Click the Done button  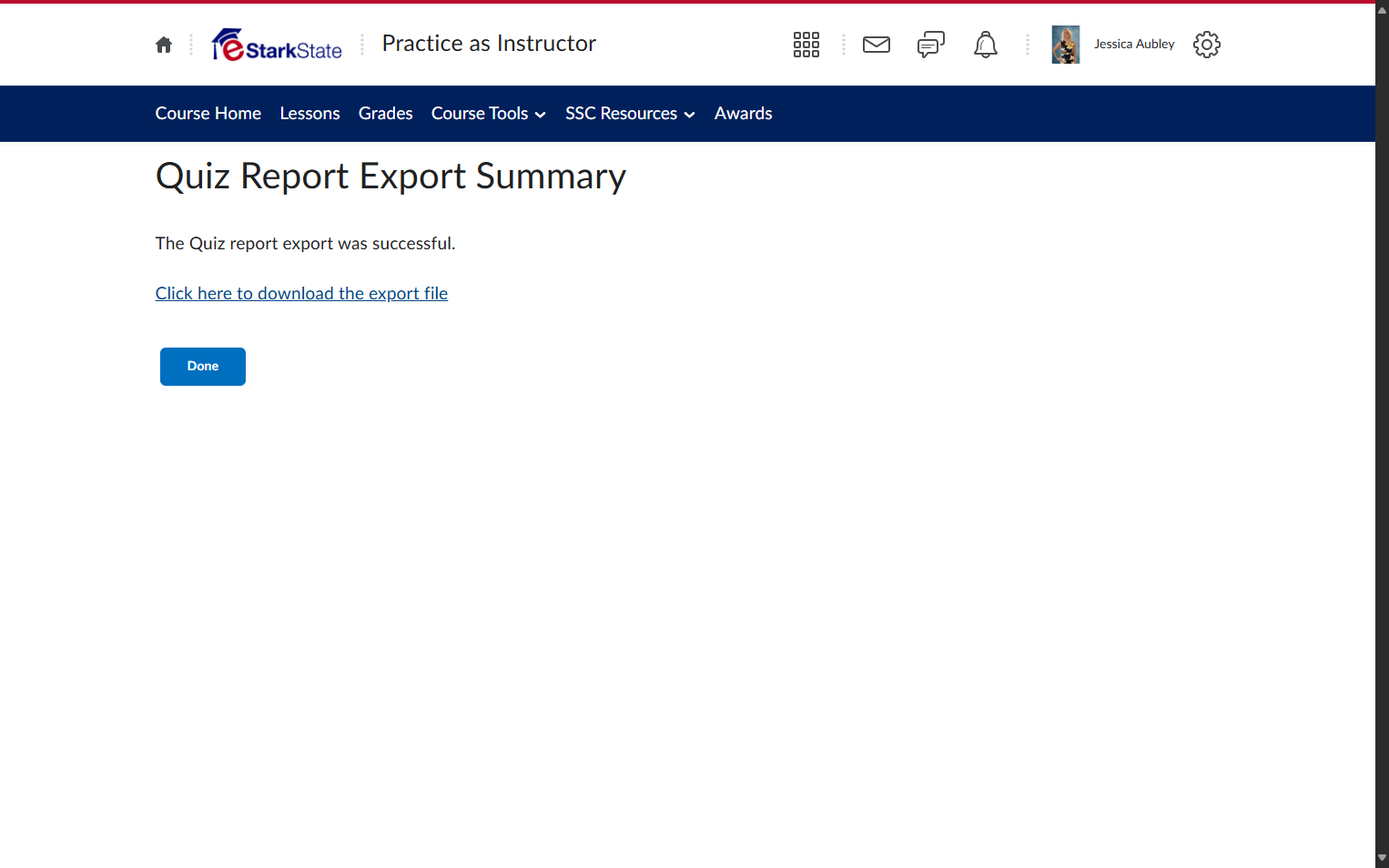203,367
